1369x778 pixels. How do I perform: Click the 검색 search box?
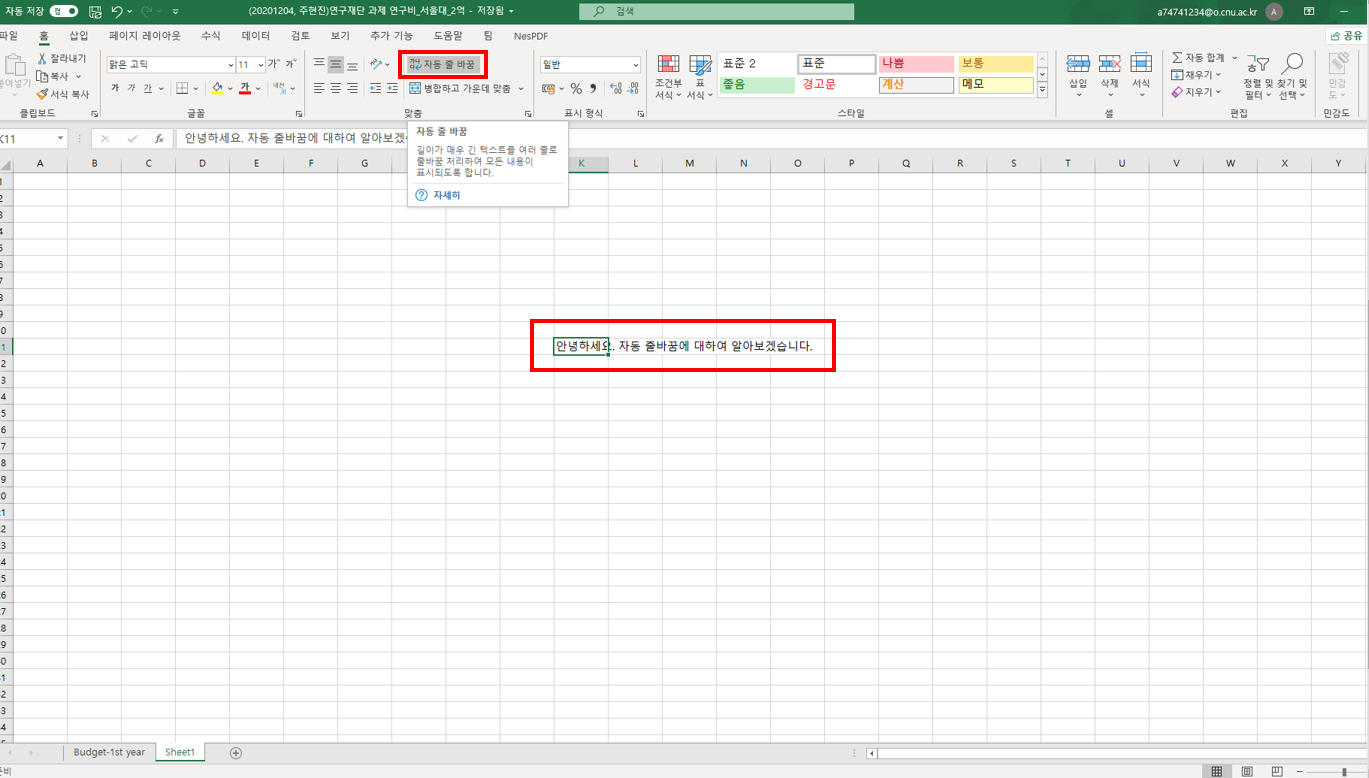[x=716, y=12]
